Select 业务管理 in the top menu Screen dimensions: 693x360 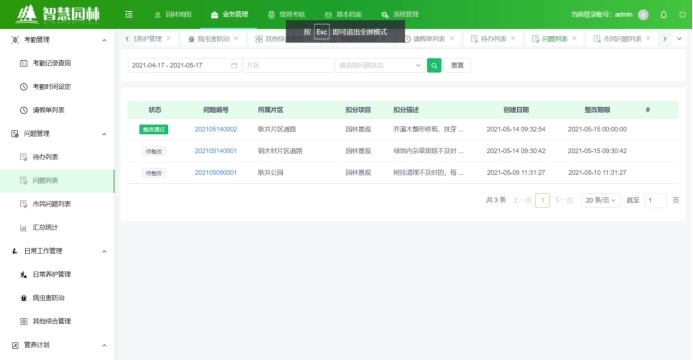[230, 15]
